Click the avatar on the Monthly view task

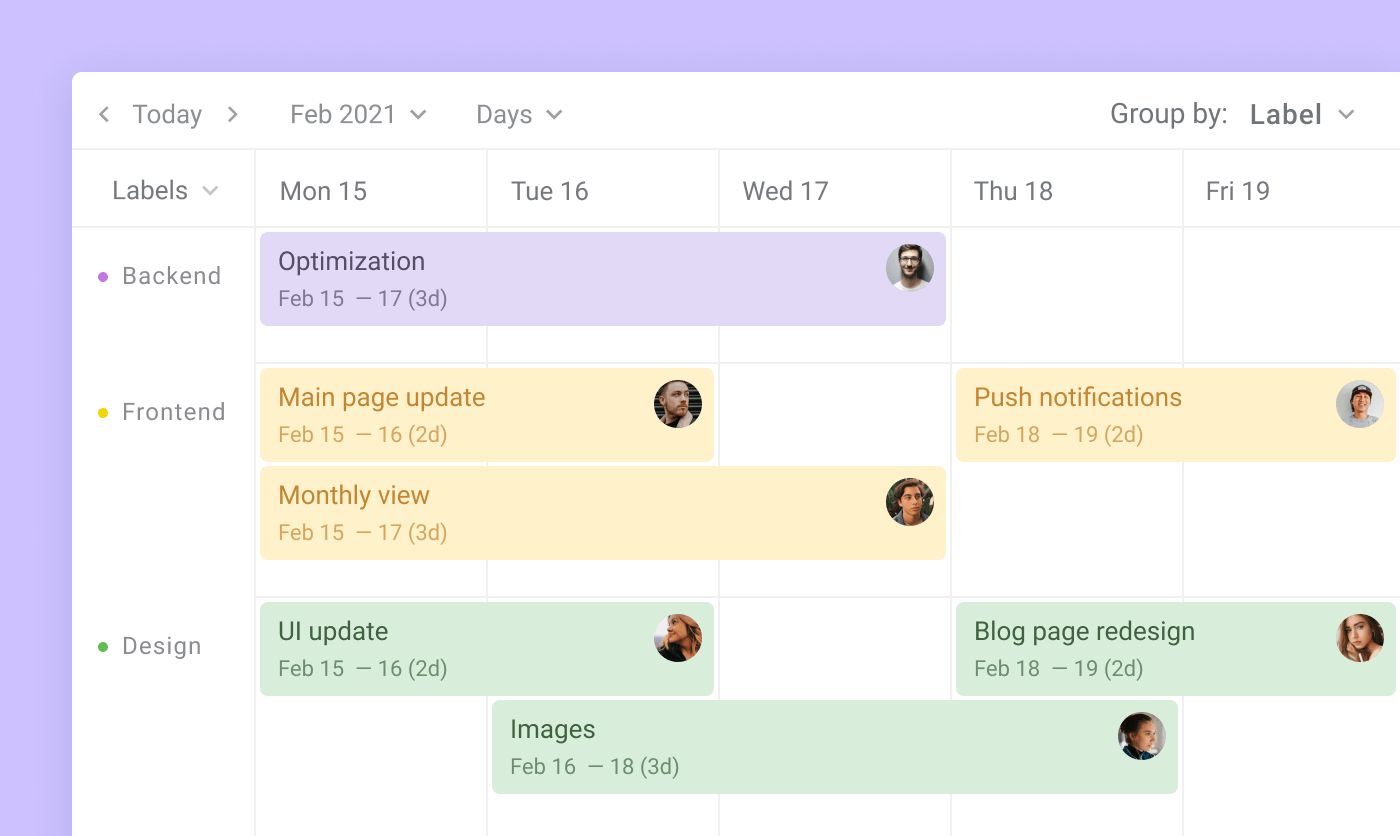click(x=910, y=501)
